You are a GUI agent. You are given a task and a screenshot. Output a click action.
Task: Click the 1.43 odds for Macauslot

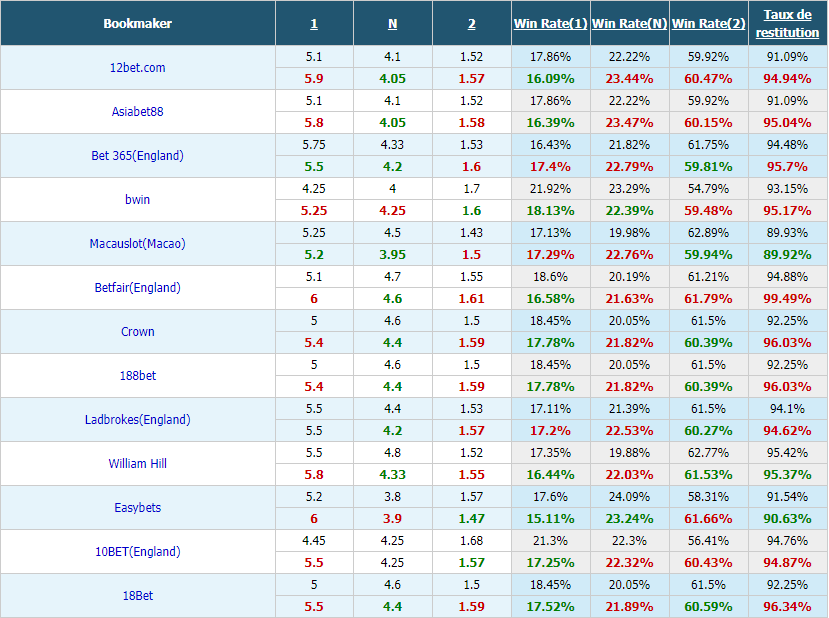pos(472,233)
